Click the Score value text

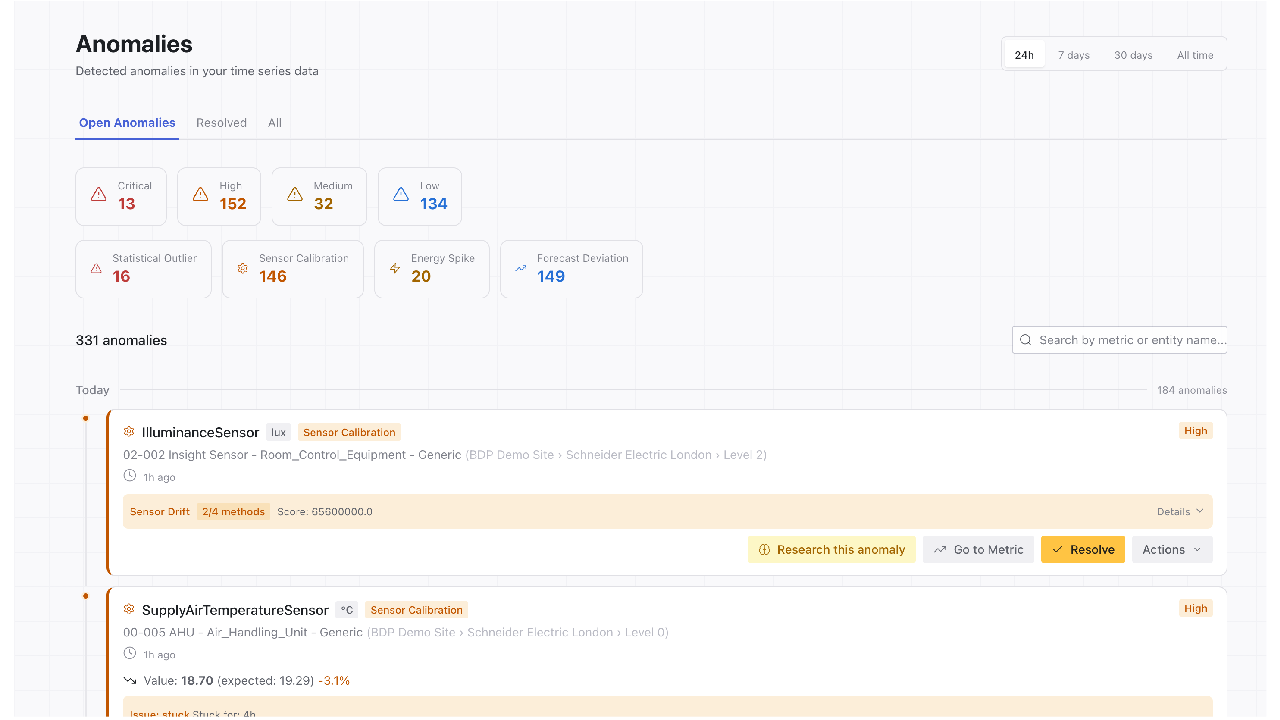(325, 511)
